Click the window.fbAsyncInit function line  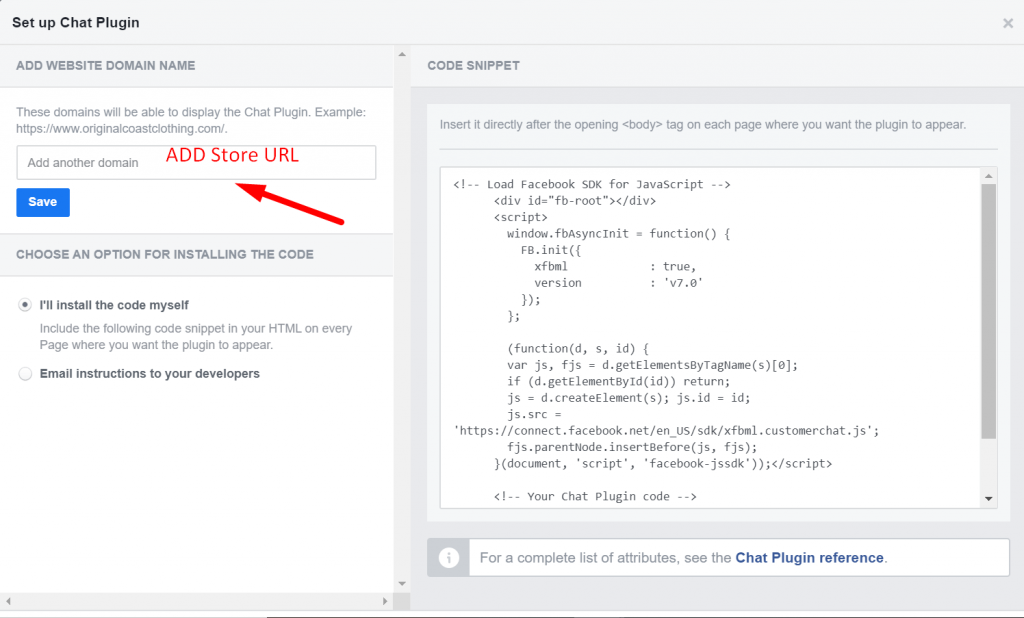(x=618, y=234)
